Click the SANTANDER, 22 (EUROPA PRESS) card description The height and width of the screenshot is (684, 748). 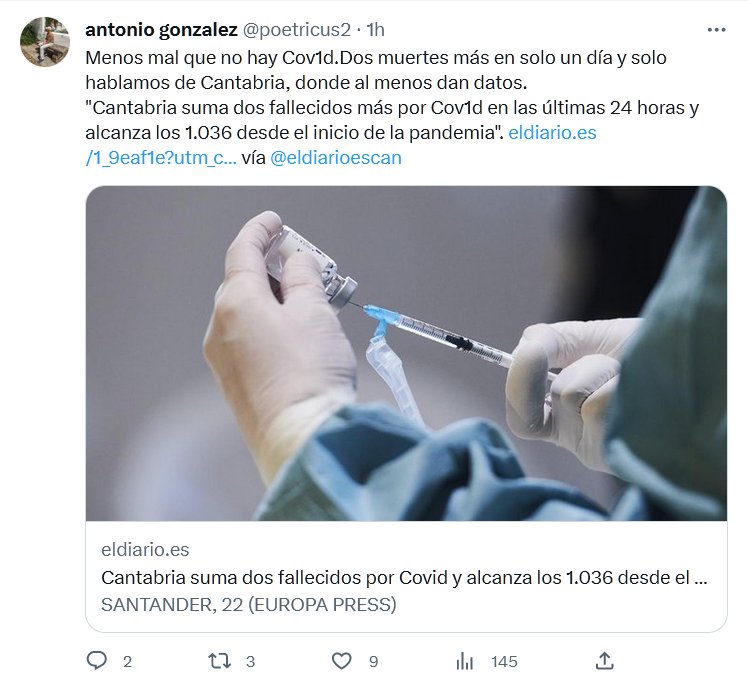(x=249, y=604)
